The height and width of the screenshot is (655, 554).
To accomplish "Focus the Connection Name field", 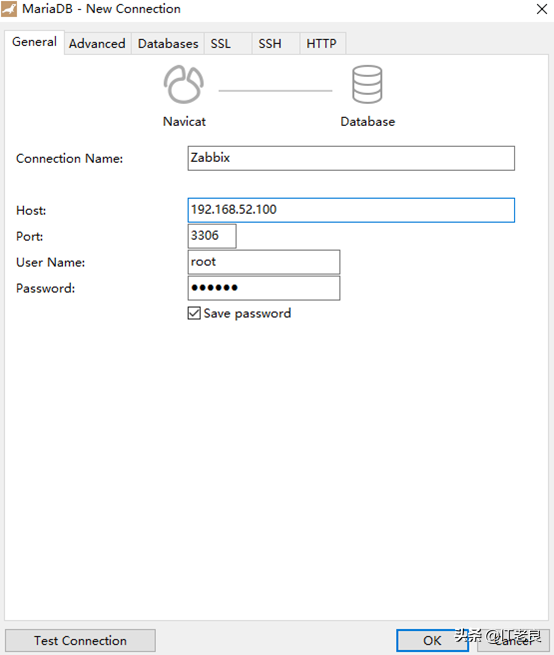I will coord(351,158).
